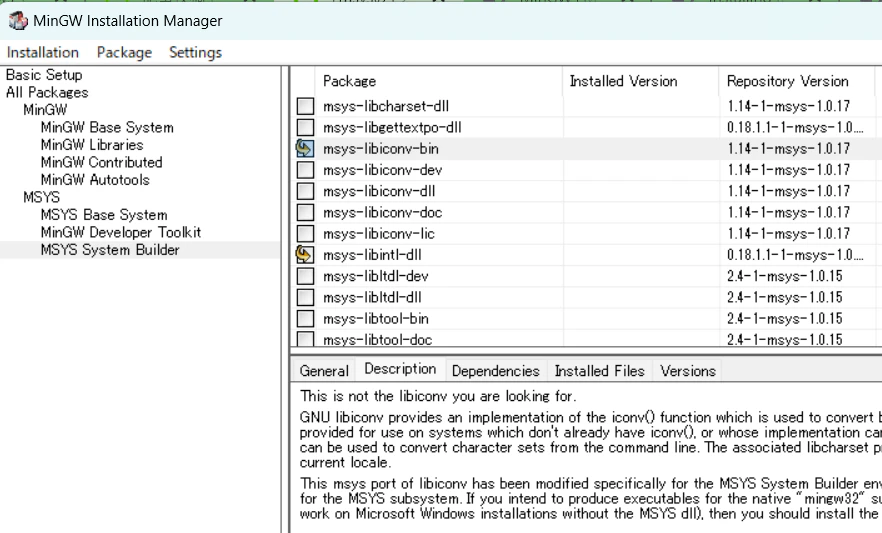Tick the msys-libiconv-dev checkbox

click(x=305, y=170)
